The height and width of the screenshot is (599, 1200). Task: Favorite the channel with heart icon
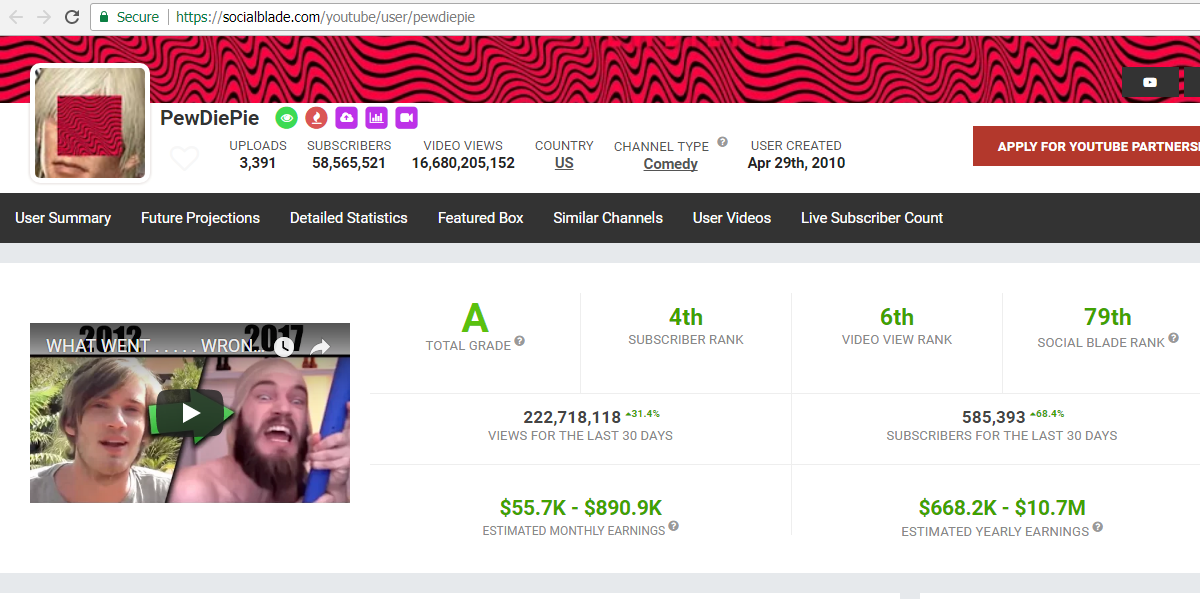click(x=184, y=158)
